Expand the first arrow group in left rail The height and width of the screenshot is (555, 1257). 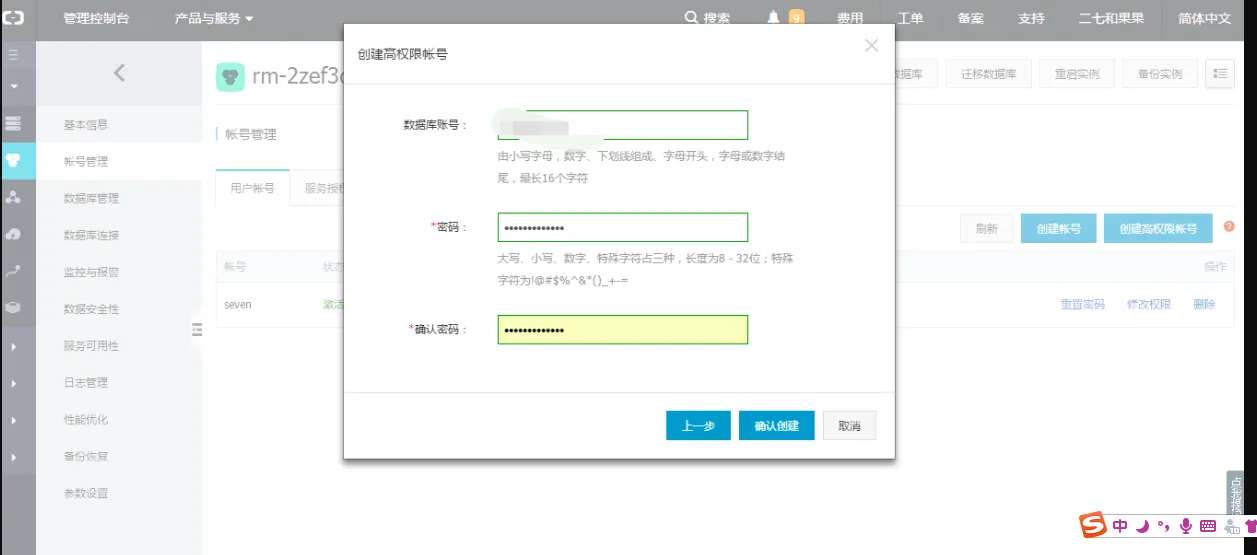pos(13,346)
